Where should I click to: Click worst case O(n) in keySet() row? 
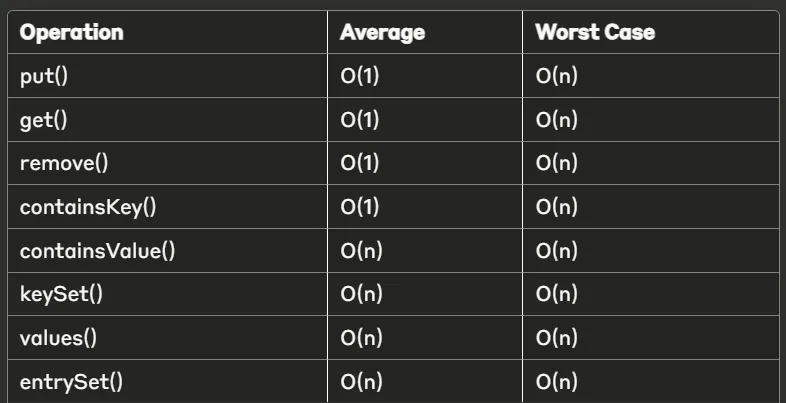pyautogui.click(x=556, y=294)
